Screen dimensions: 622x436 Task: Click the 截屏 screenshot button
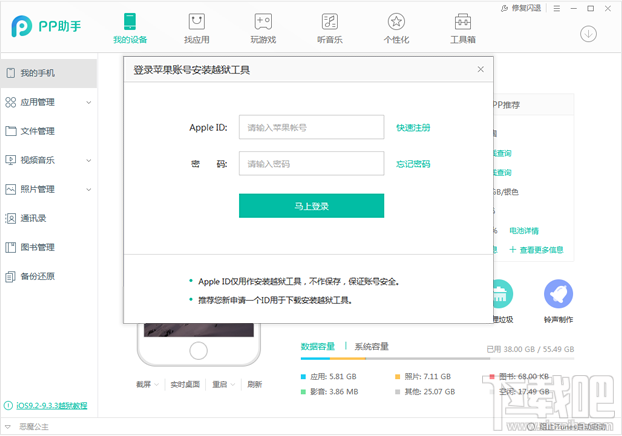tap(144, 384)
